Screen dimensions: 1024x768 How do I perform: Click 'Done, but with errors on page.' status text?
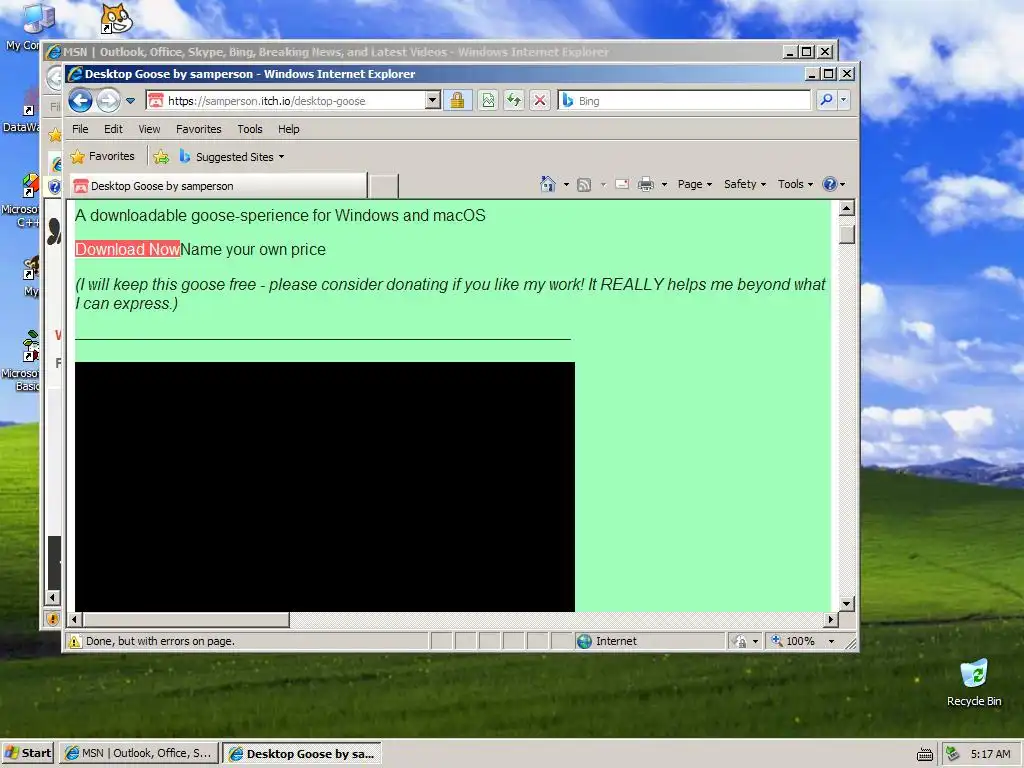point(160,641)
